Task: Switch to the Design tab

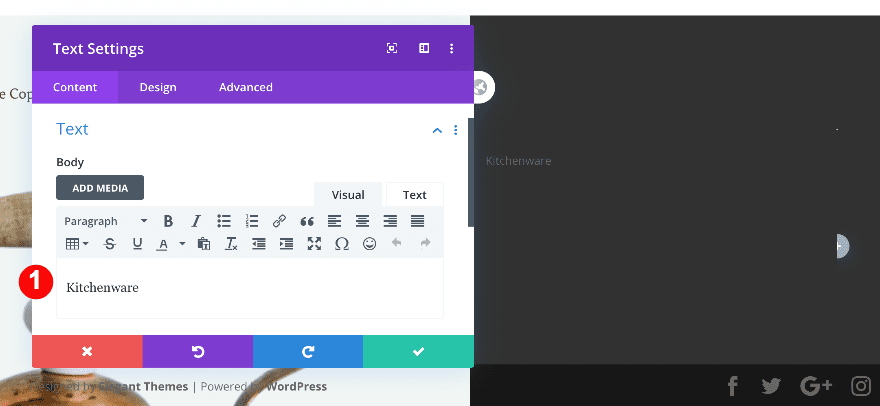Action: 157,87
